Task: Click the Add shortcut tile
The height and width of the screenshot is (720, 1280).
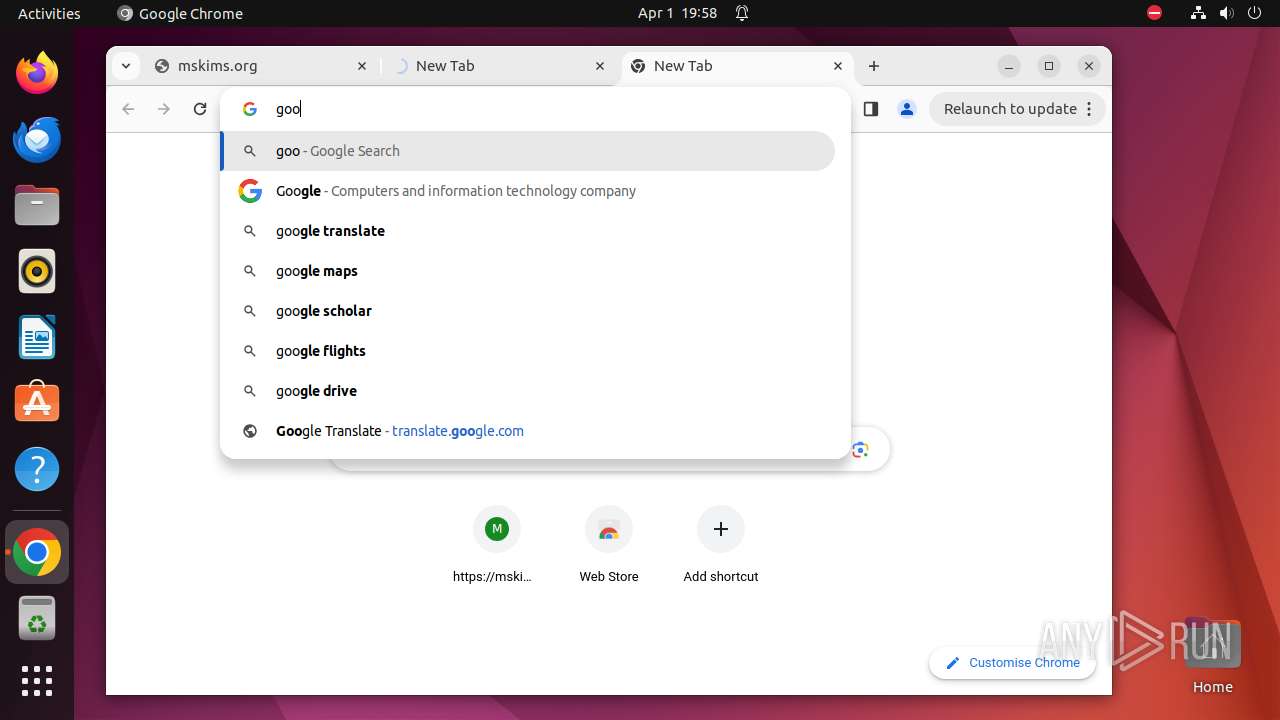Action: 721,545
